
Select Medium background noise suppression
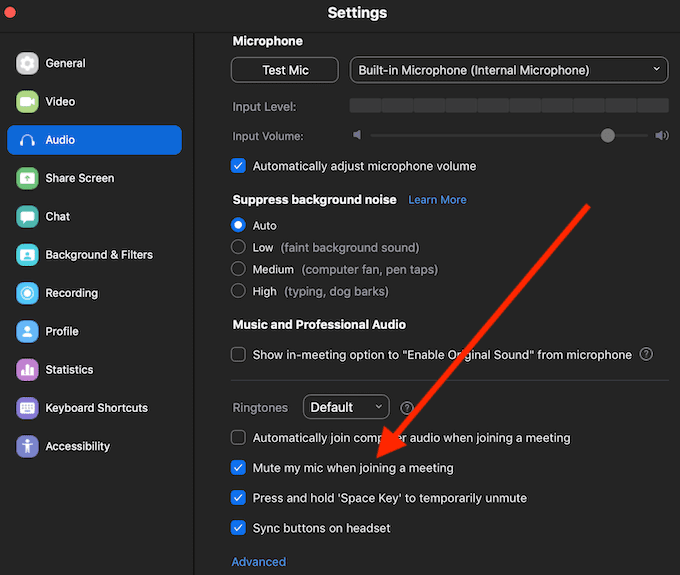238,269
